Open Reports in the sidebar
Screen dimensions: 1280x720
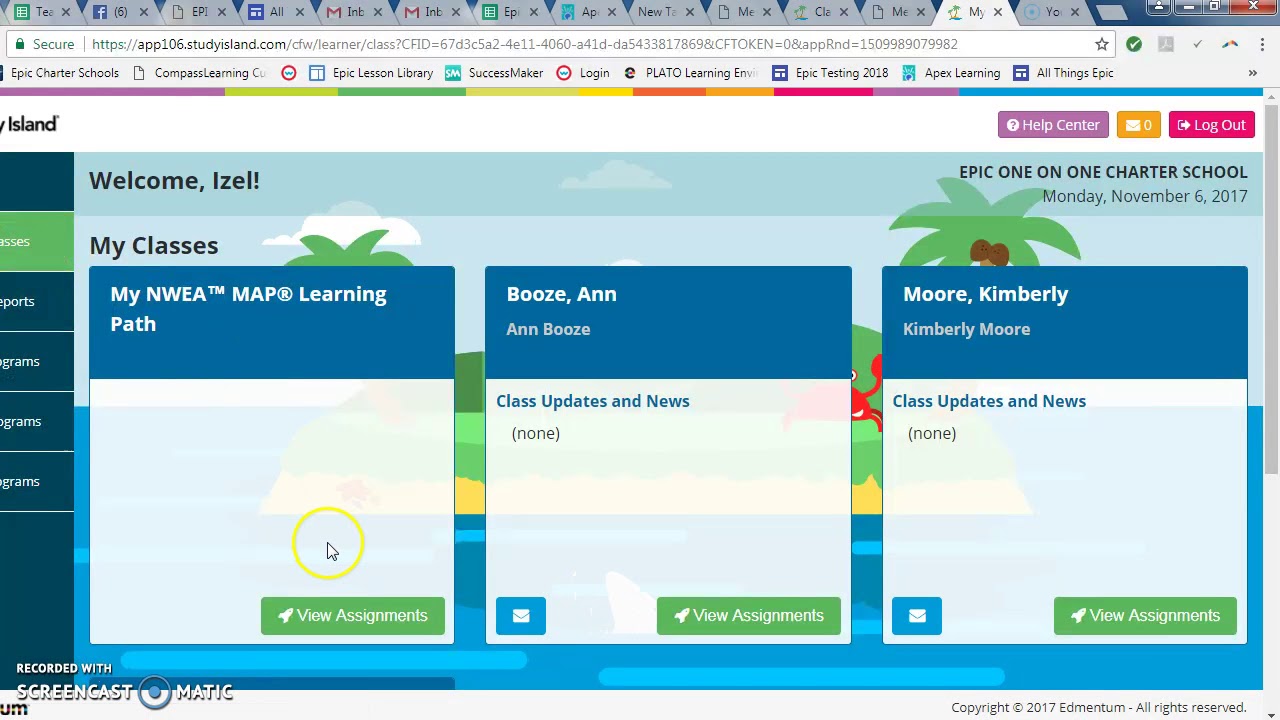[36, 301]
